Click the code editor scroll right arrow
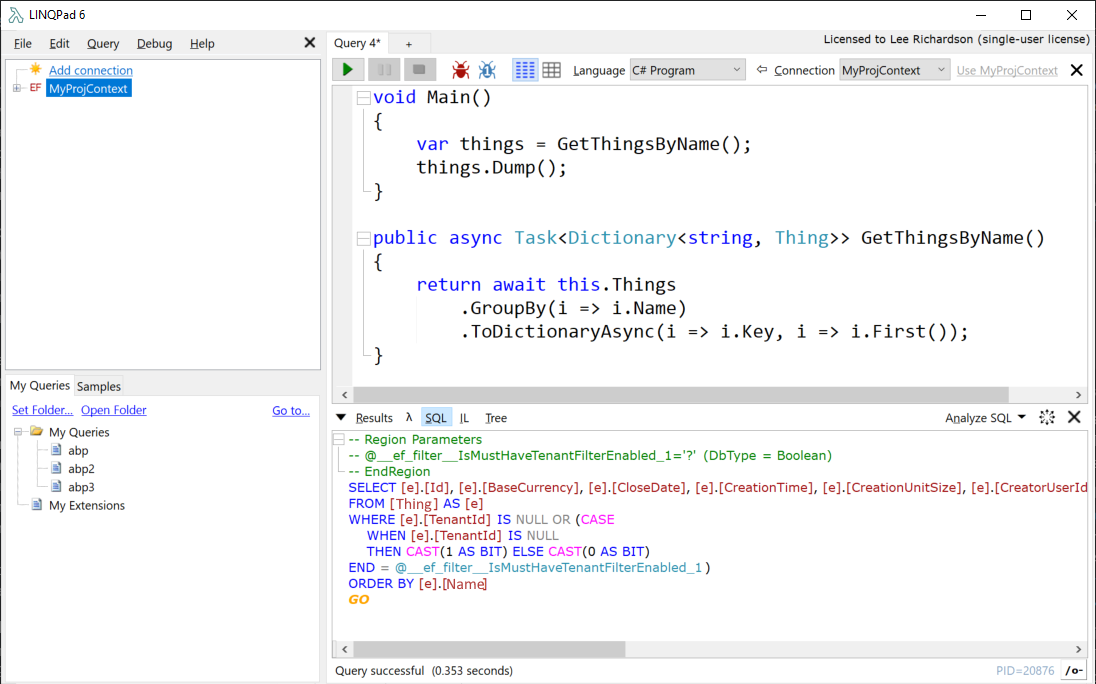 click(x=1079, y=395)
